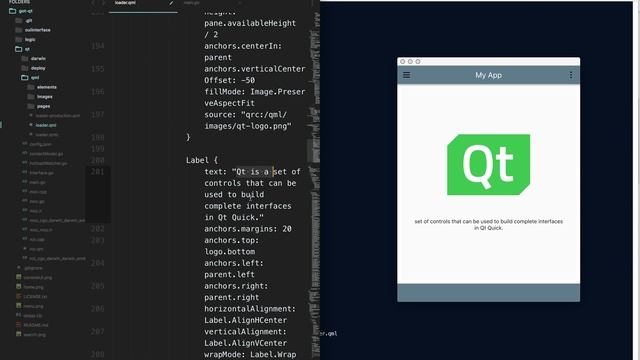Expand the elements folder in sidebar
This screenshot has width=640, height=360.
point(47,87)
